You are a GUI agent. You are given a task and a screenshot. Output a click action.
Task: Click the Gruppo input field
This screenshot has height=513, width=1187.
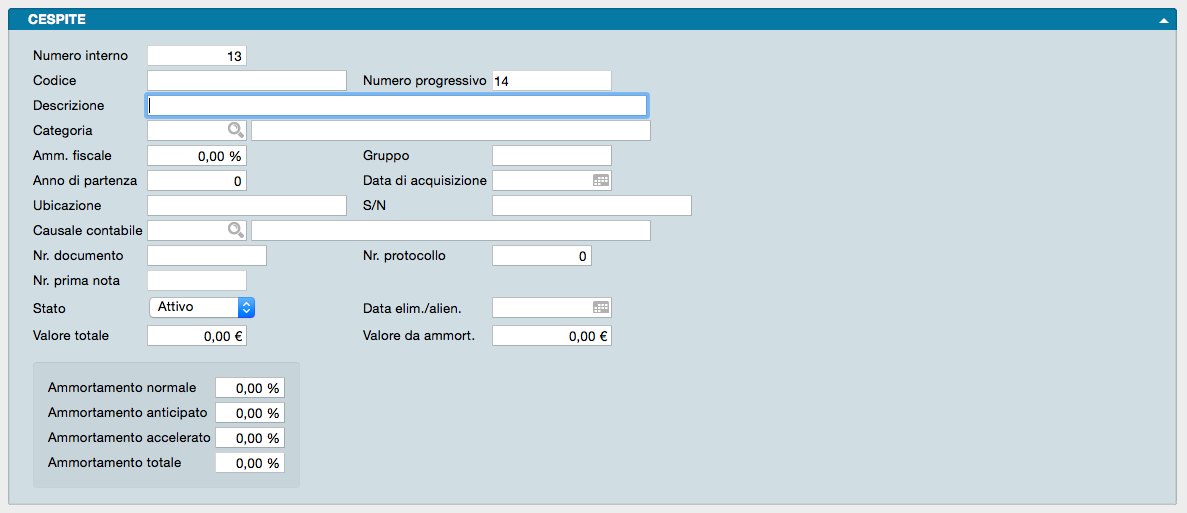point(551,156)
